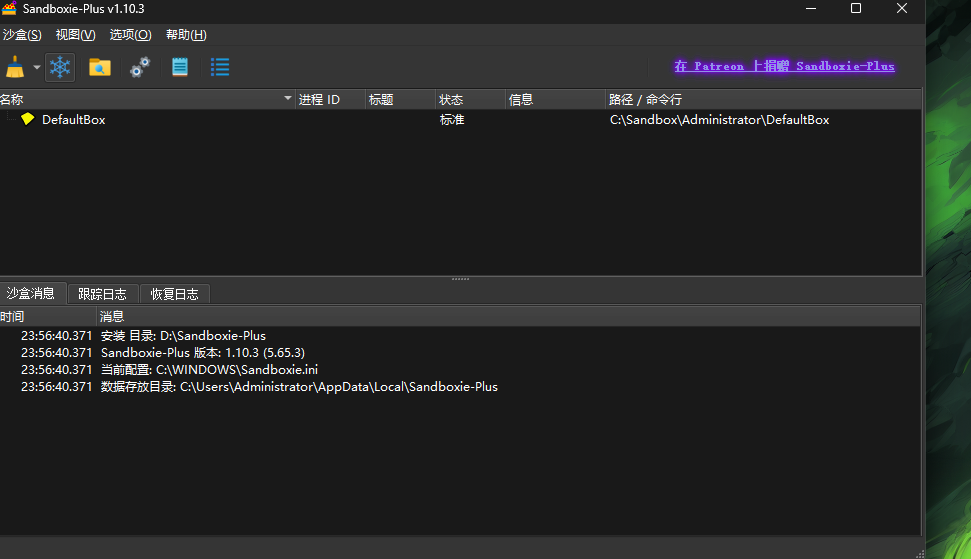
Task: Toggle the snowflake pause-forced-programs button
Action: (x=60, y=67)
